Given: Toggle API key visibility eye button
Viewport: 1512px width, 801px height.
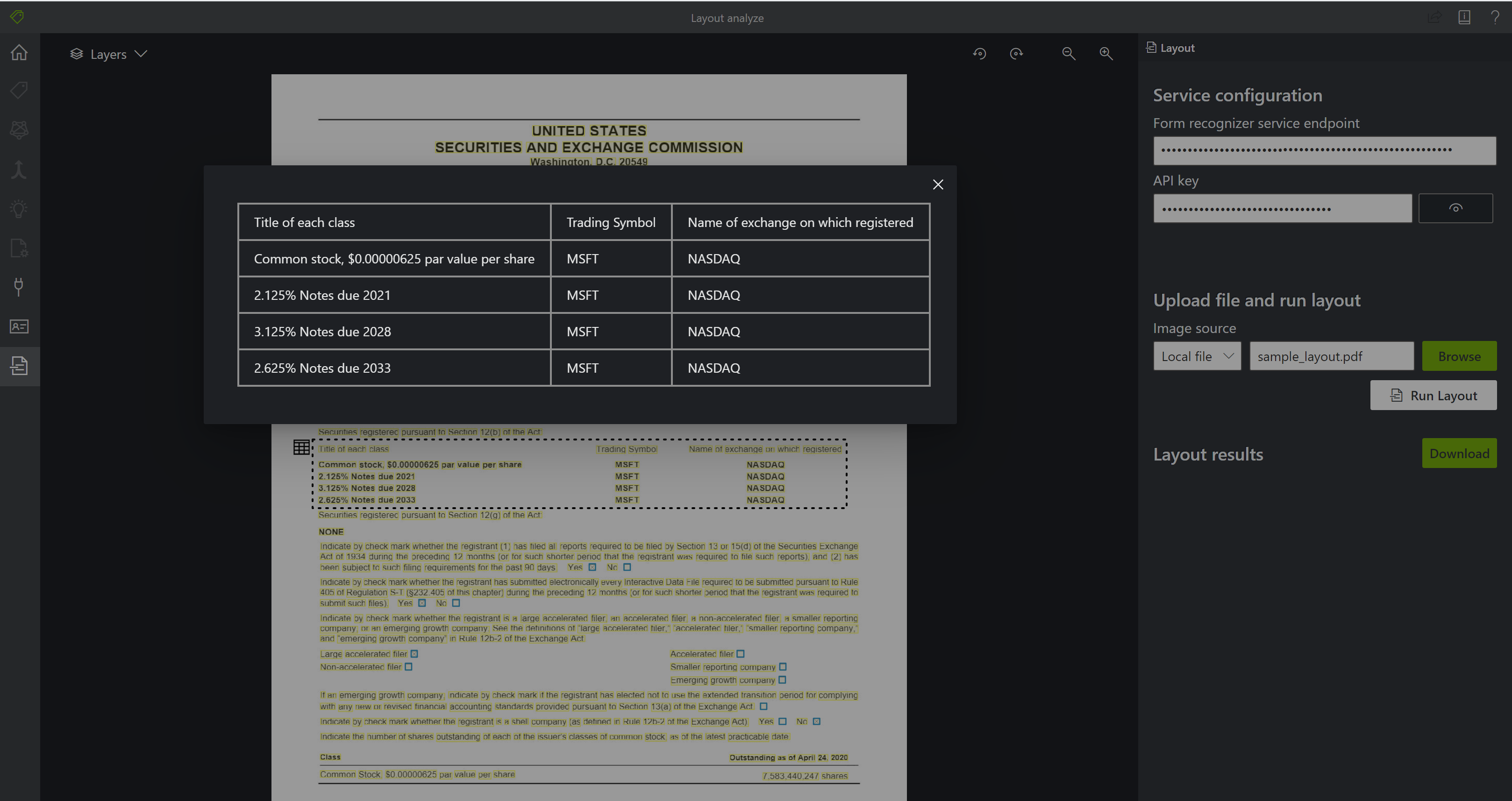Looking at the screenshot, I should [x=1455, y=208].
